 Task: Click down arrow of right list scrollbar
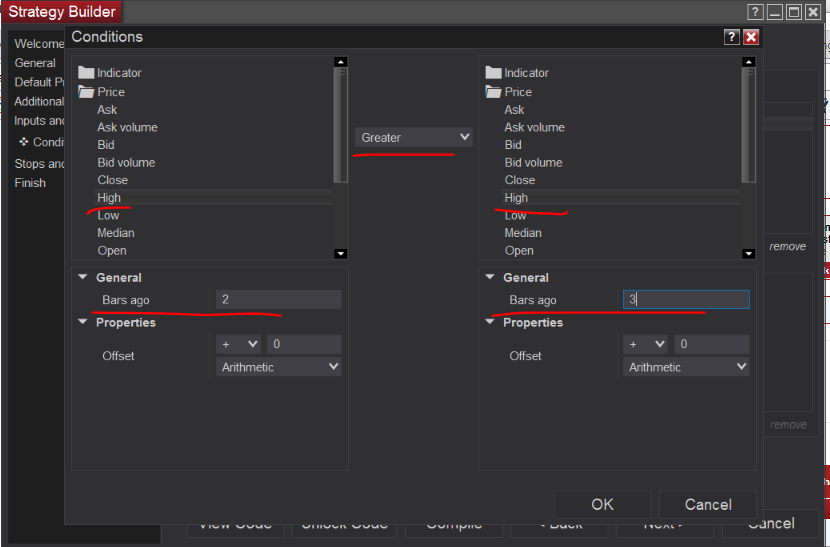748,254
